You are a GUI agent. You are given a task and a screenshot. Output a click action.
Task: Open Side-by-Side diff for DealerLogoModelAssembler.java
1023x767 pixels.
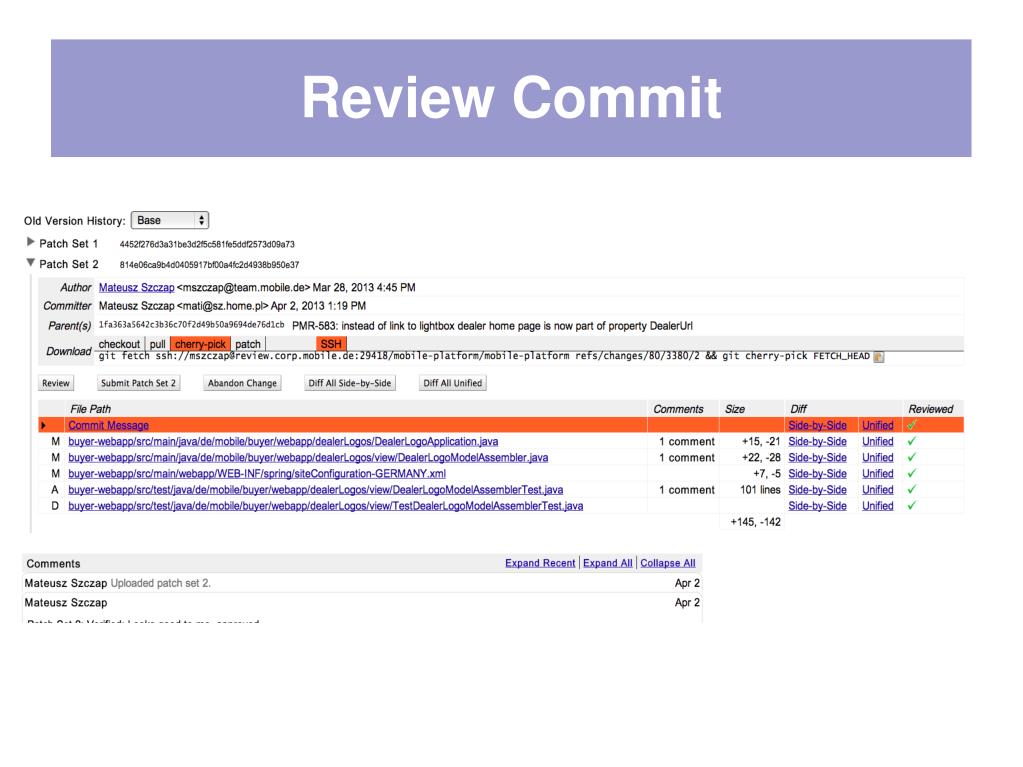coord(817,458)
